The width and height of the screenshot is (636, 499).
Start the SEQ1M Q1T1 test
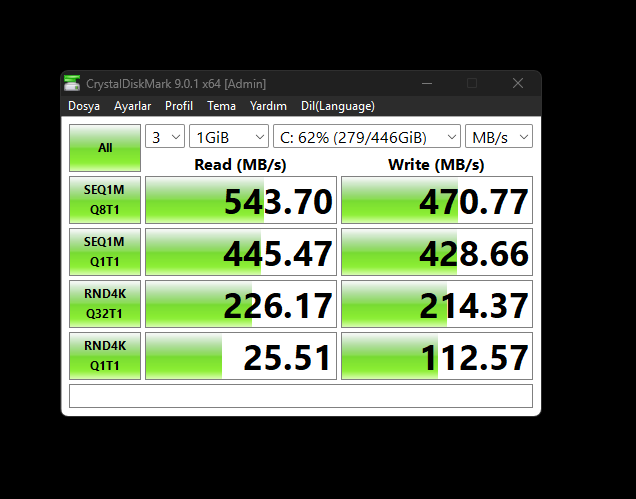click(x=105, y=252)
